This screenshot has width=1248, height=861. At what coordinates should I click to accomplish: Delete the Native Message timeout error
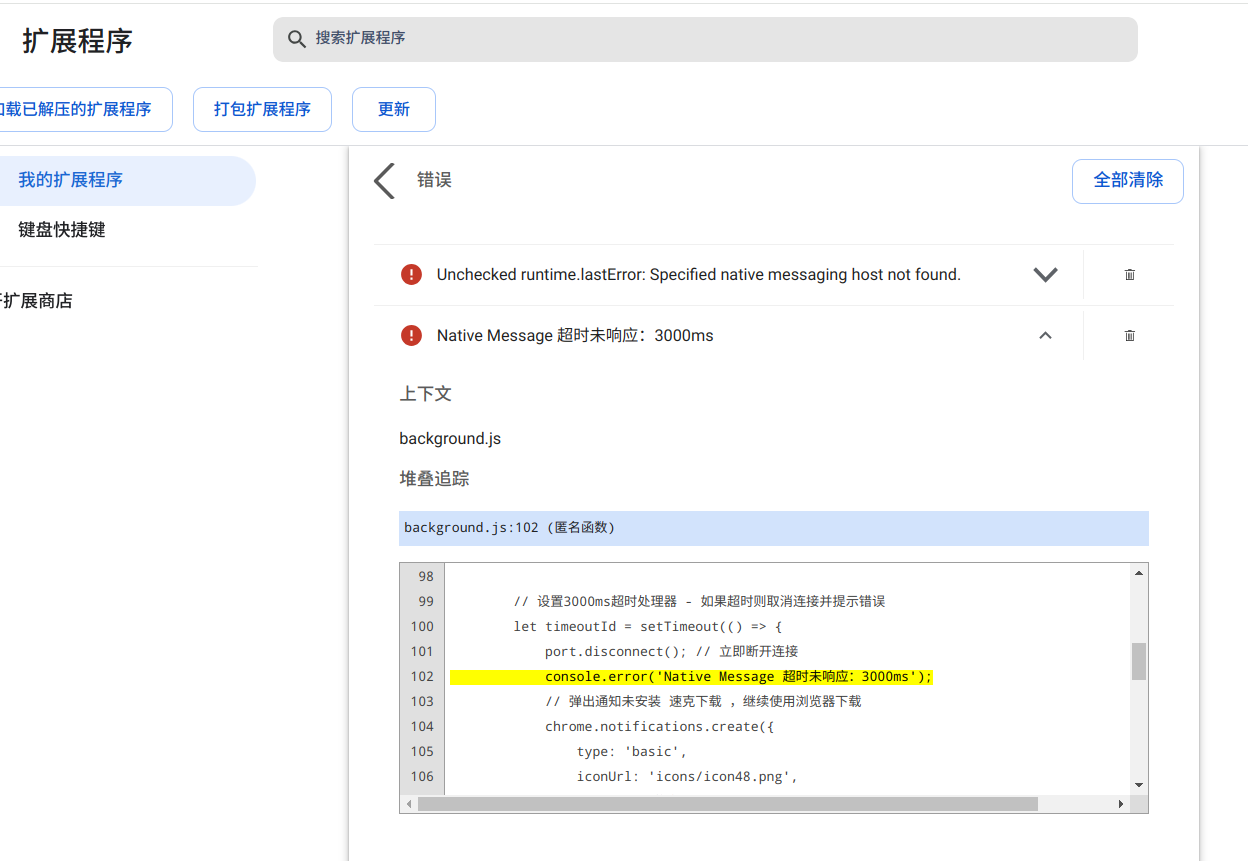(x=1130, y=336)
